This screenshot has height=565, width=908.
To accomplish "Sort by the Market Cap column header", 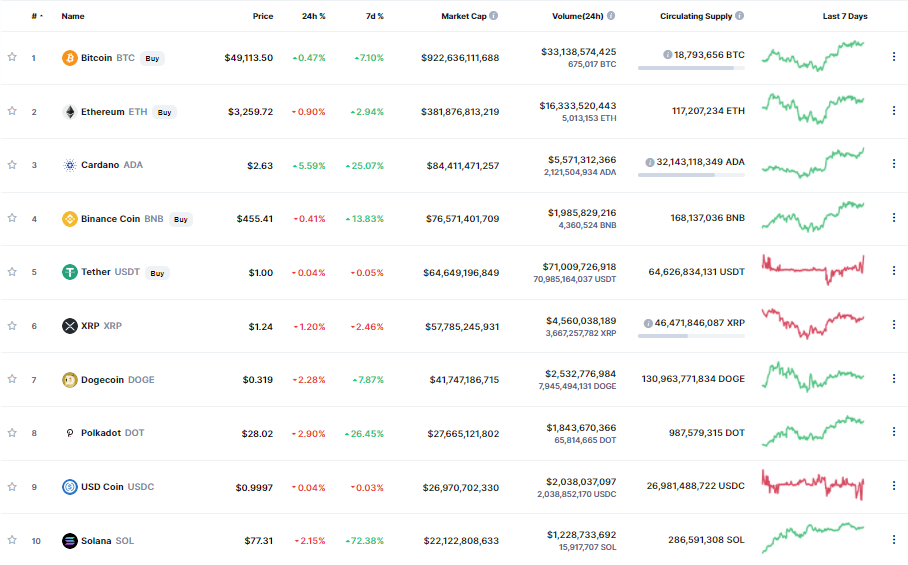I will [x=464, y=16].
